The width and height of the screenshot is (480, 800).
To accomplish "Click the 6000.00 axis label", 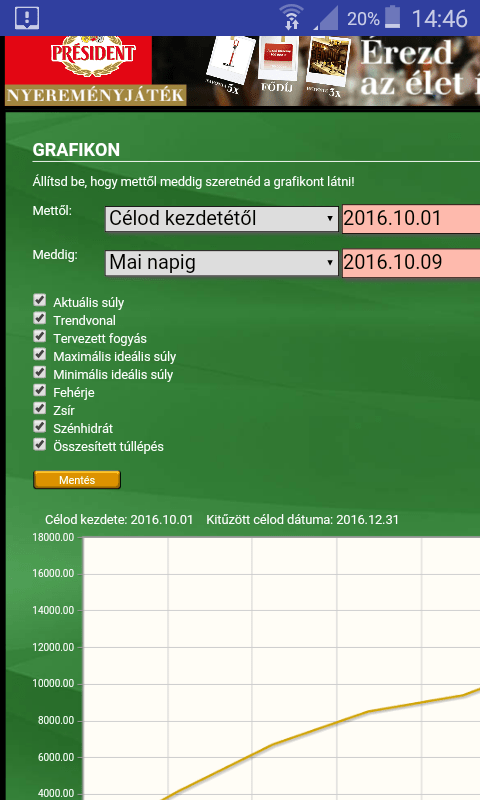I will tap(56, 757).
